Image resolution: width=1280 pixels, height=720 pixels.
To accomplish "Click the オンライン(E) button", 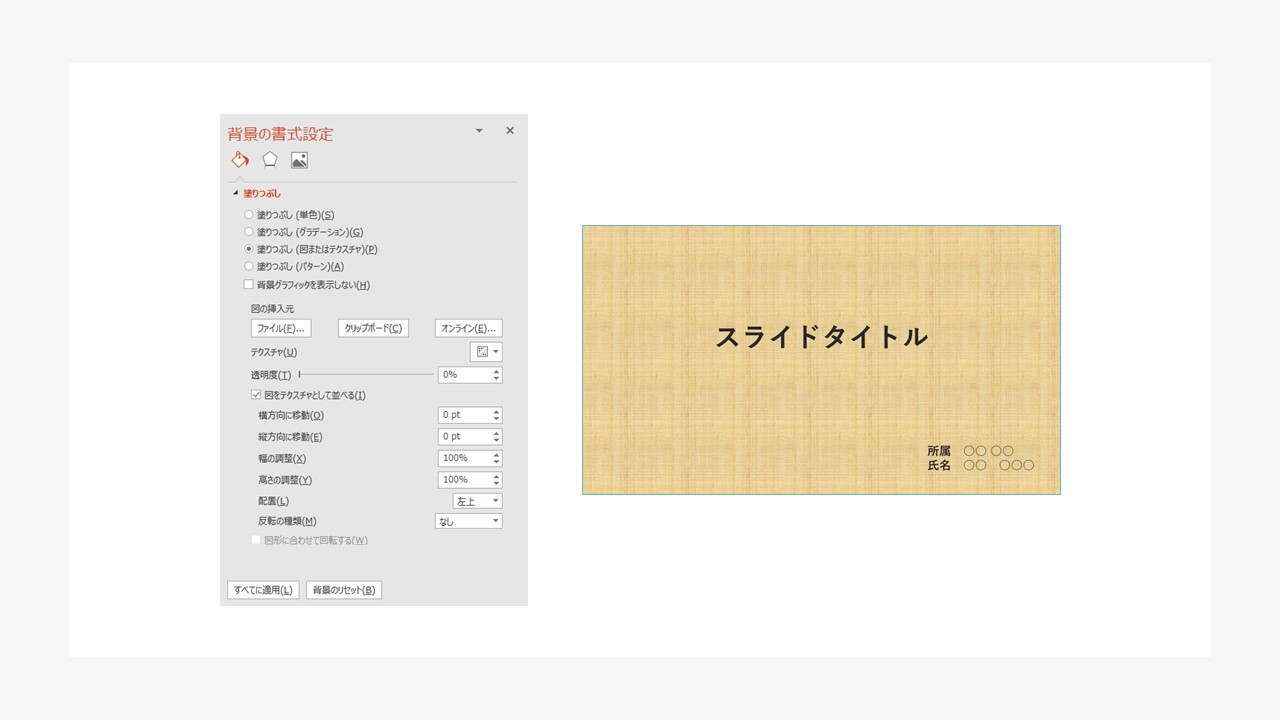I will [466, 327].
